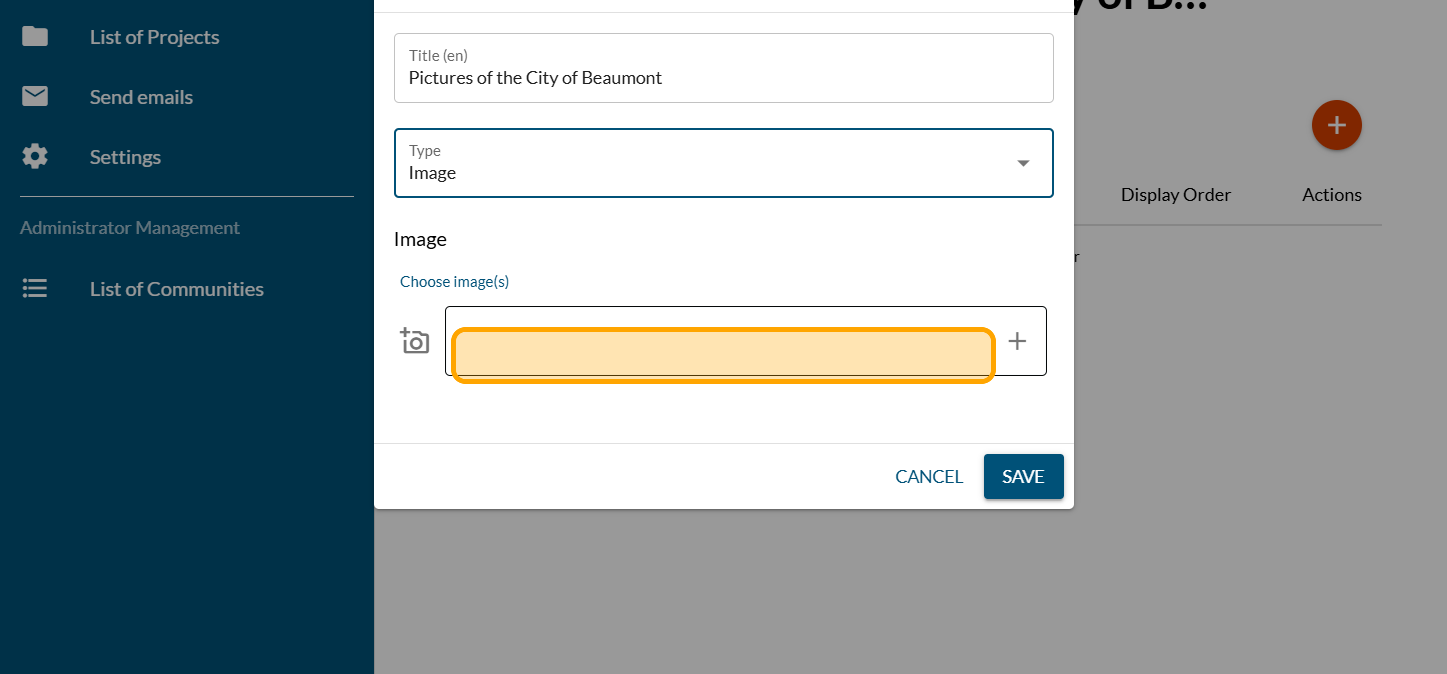
Task: Open the List of Projects menu item
Action: click(x=154, y=37)
